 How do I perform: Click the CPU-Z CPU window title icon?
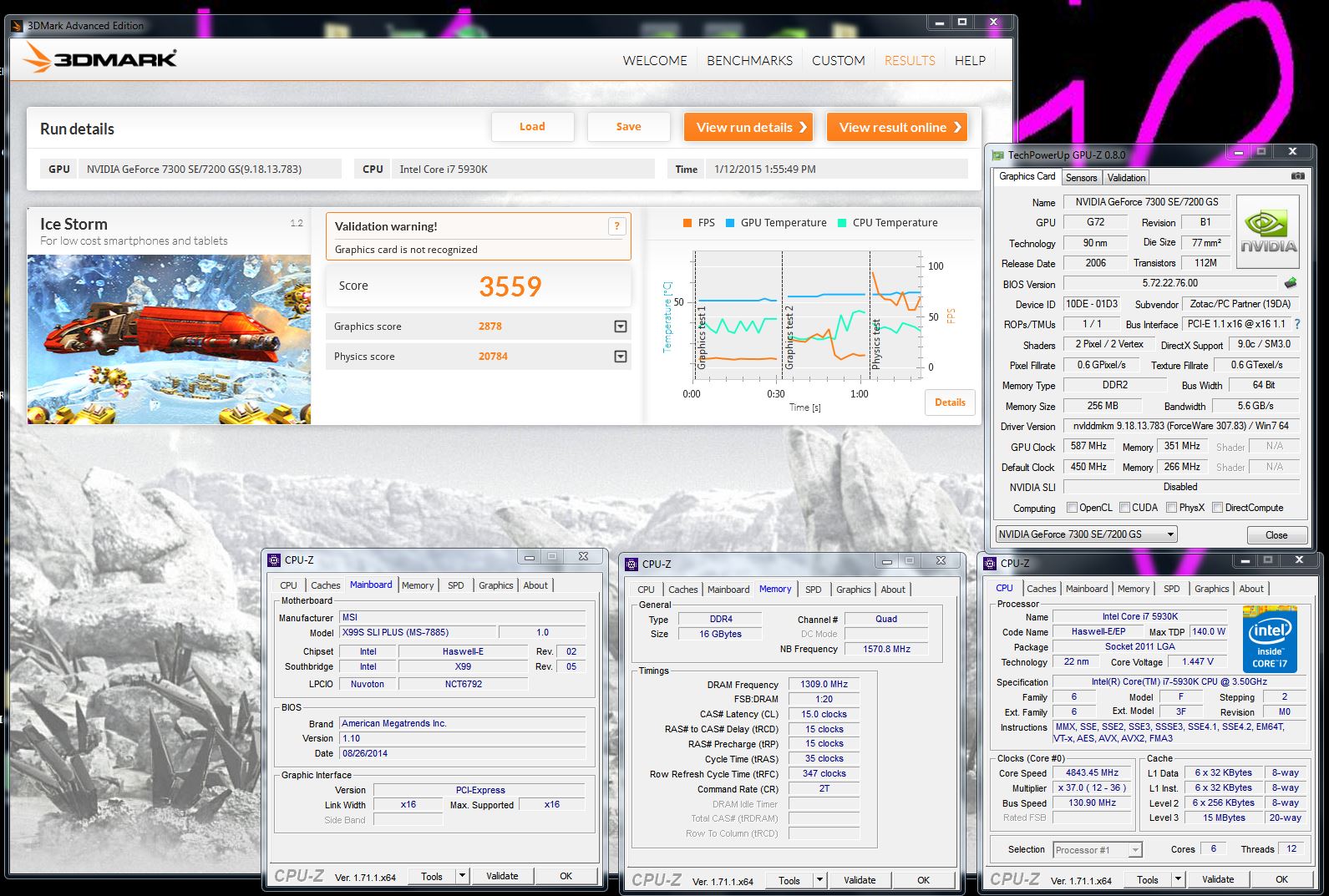click(990, 564)
